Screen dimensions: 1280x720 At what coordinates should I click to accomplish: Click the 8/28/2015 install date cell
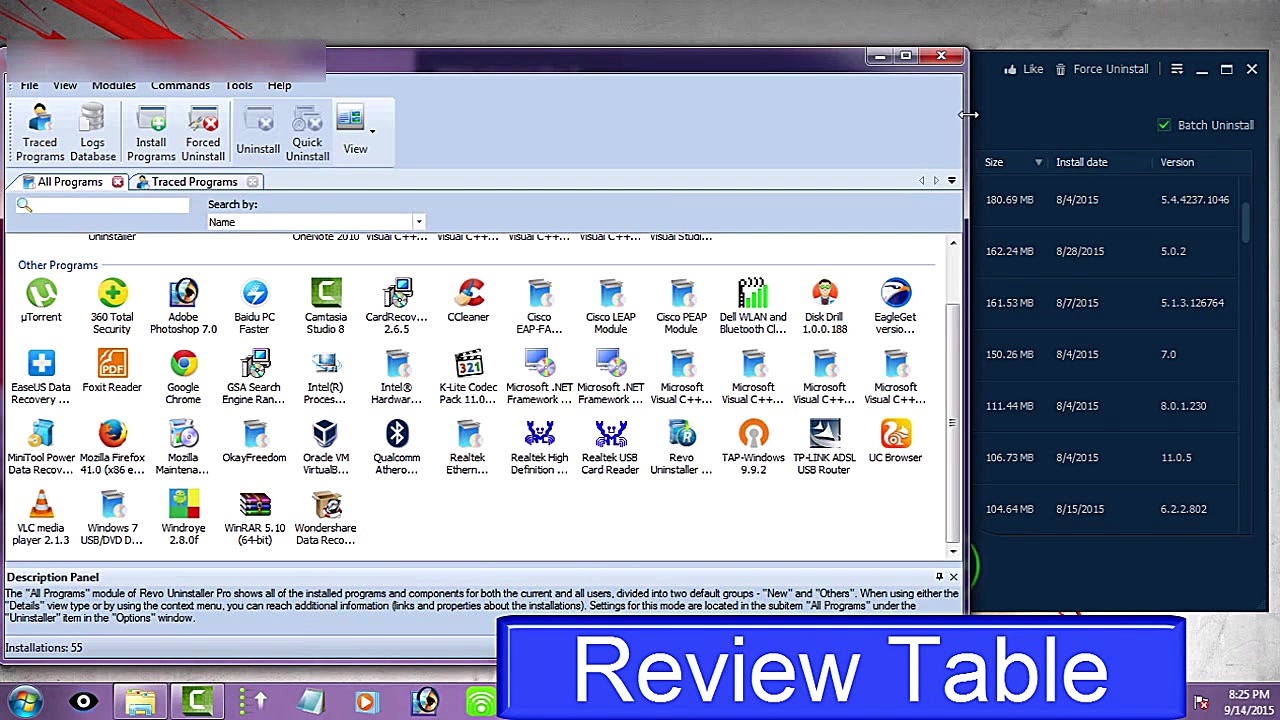click(1080, 251)
